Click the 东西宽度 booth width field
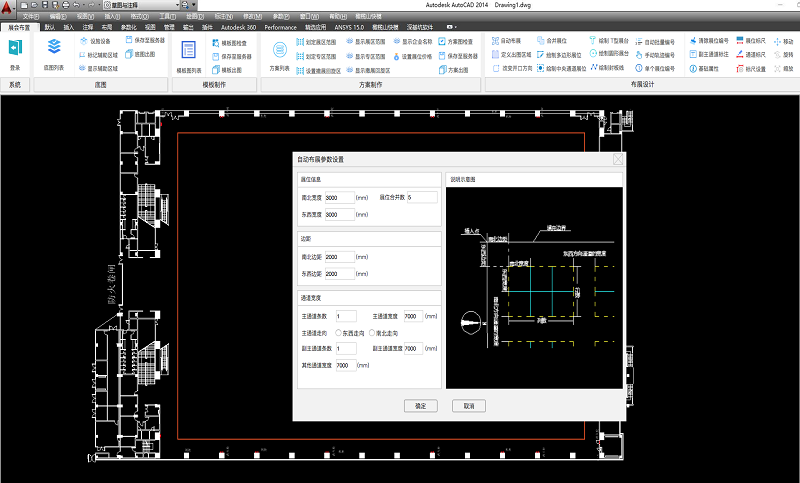Screen dimensions: 800x483 point(339,215)
